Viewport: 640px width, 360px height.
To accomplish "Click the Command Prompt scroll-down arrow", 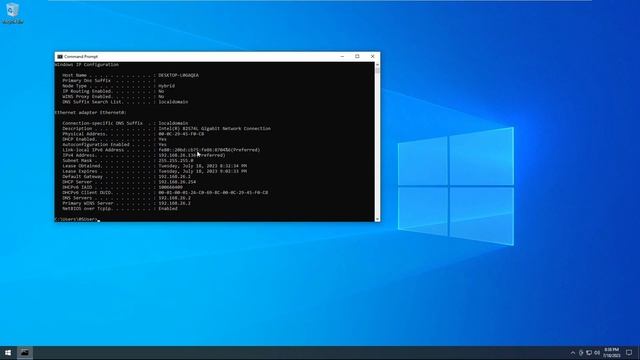I will pos(377,219).
